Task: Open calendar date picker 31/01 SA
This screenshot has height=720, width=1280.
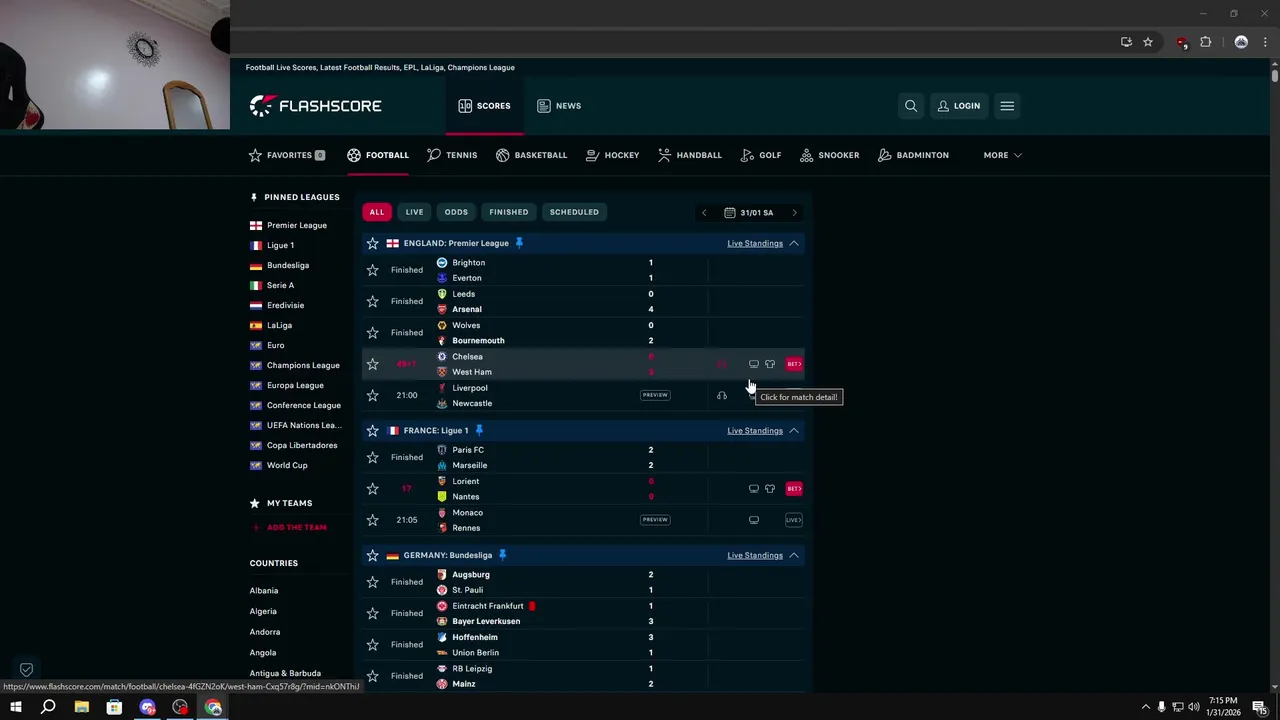Action: [x=749, y=212]
